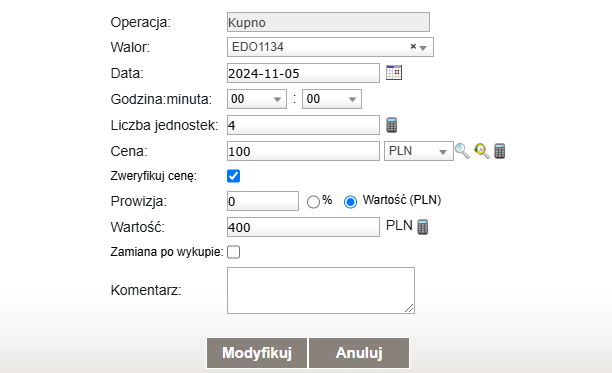Check the Zamiana po wykupie checkbox
The image size is (612, 373).
[233, 252]
